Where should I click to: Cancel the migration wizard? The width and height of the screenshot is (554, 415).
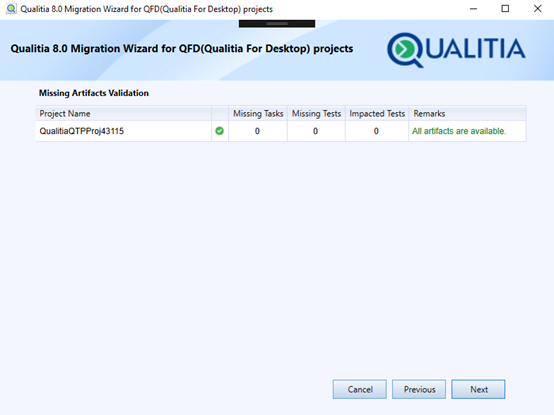click(x=360, y=389)
